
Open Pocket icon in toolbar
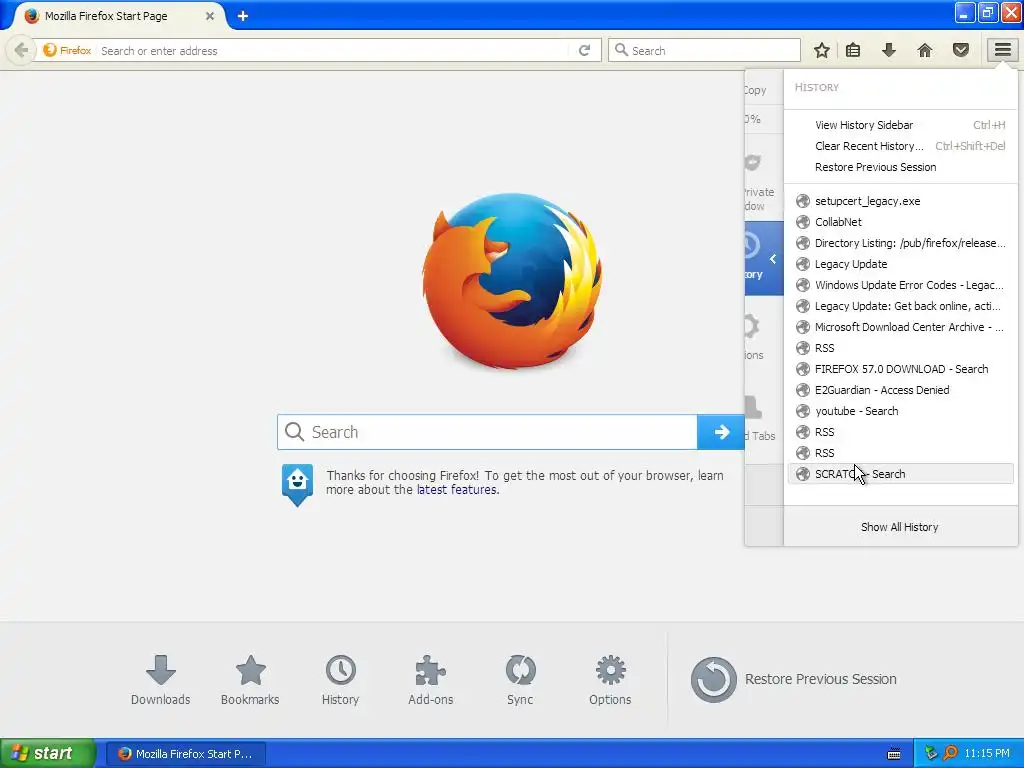961,50
